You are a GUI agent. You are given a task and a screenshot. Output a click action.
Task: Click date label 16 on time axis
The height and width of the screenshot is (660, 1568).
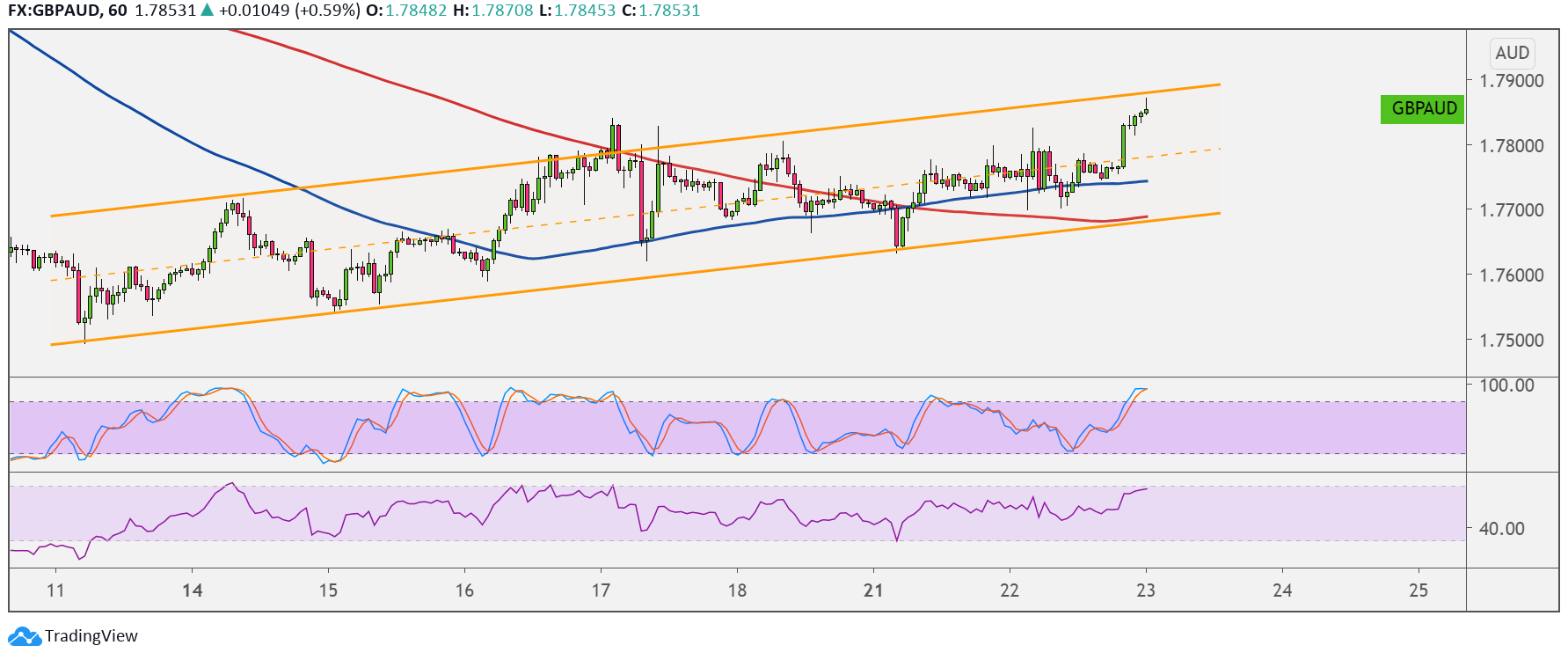tap(464, 590)
